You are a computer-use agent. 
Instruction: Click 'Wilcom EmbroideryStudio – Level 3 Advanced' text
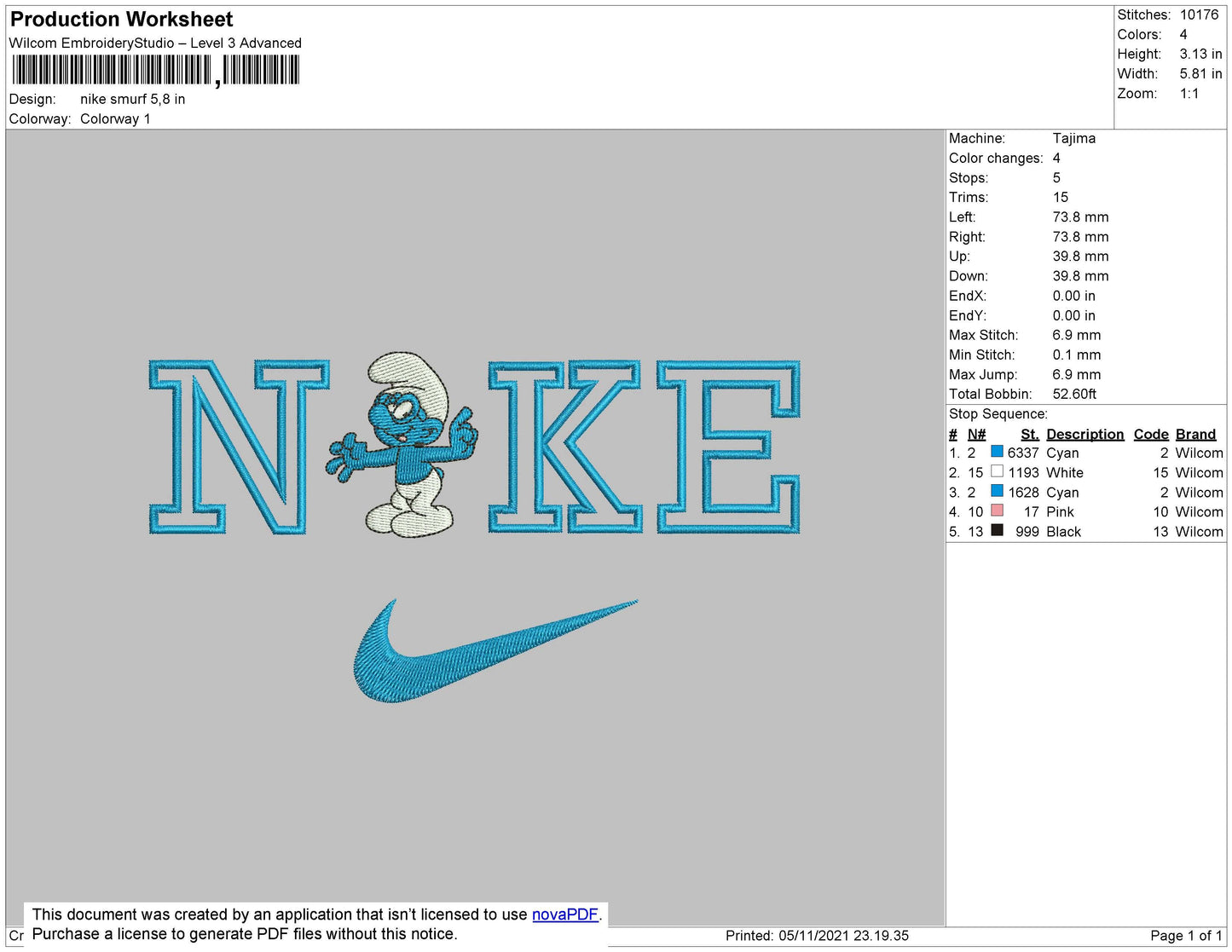pyautogui.click(x=155, y=43)
